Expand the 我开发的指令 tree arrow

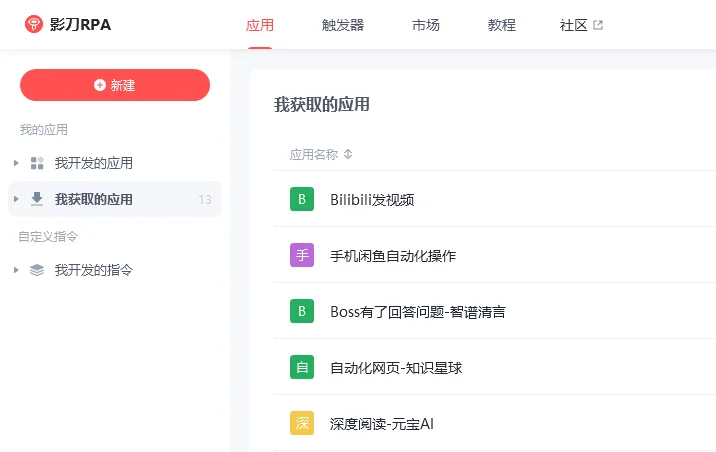click(16, 270)
